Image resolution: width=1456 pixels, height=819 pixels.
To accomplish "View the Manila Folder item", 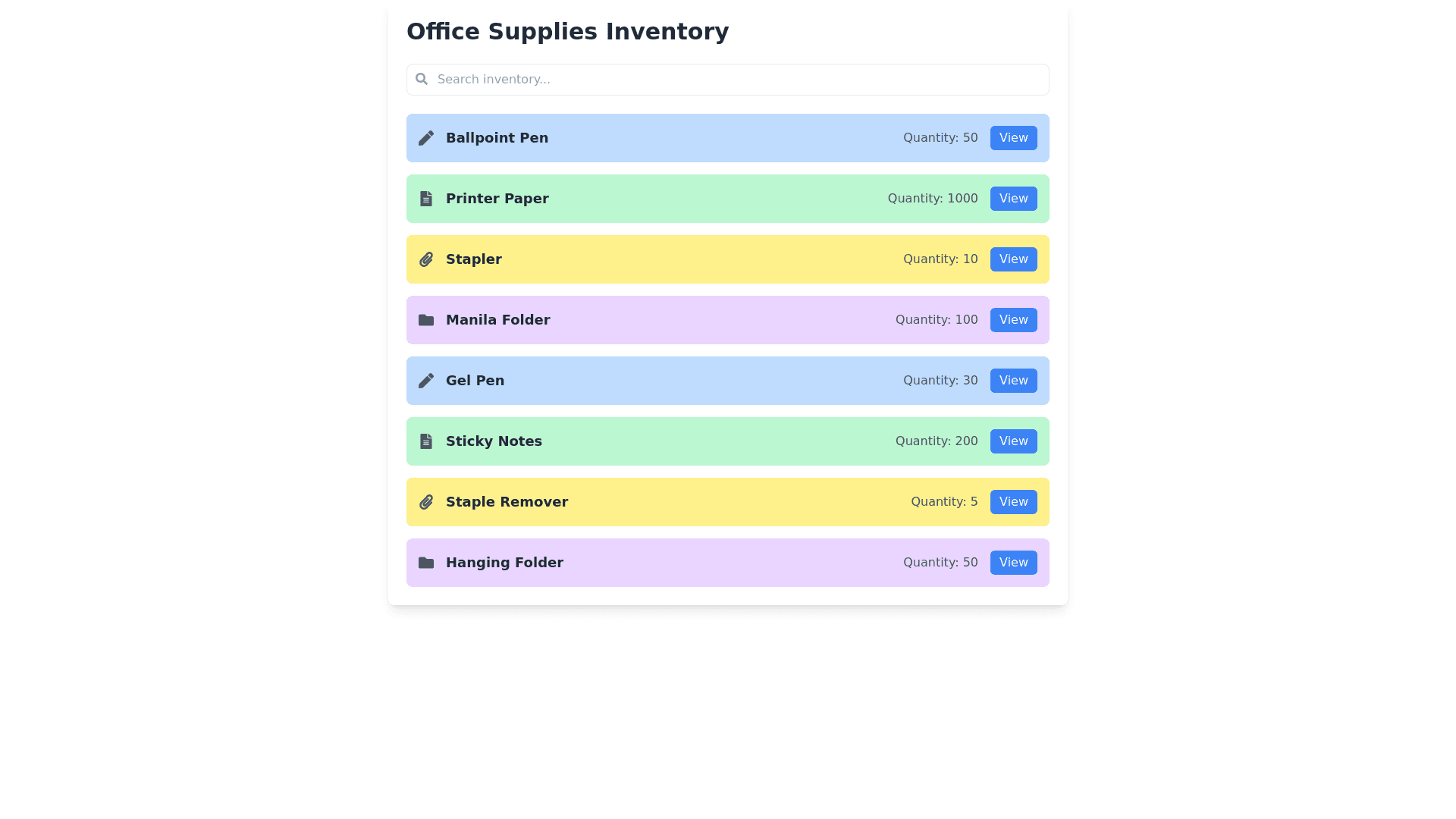I will 1013,320.
